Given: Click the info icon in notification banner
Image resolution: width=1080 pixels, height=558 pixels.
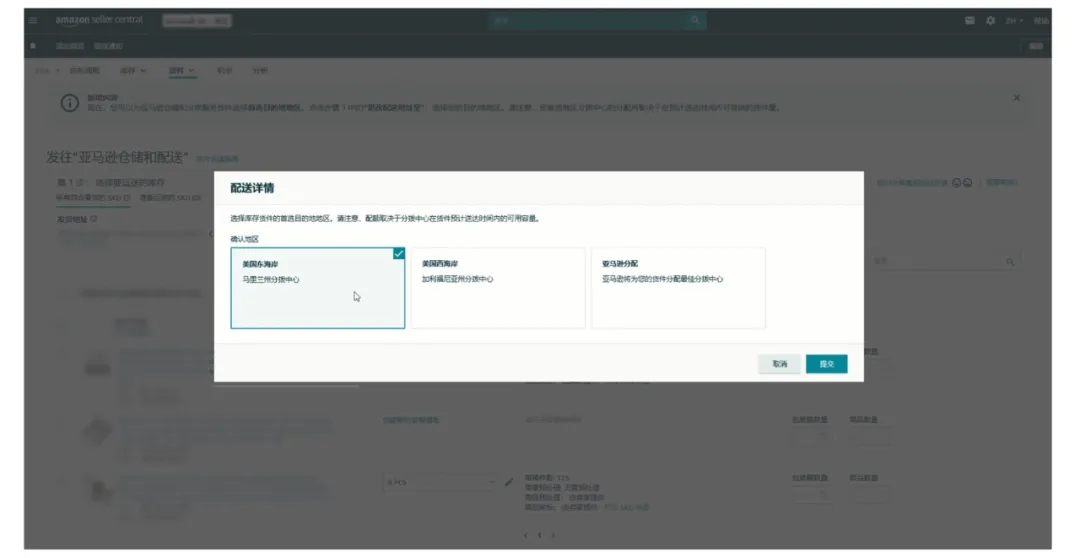Looking at the screenshot, I should point(70,103).
